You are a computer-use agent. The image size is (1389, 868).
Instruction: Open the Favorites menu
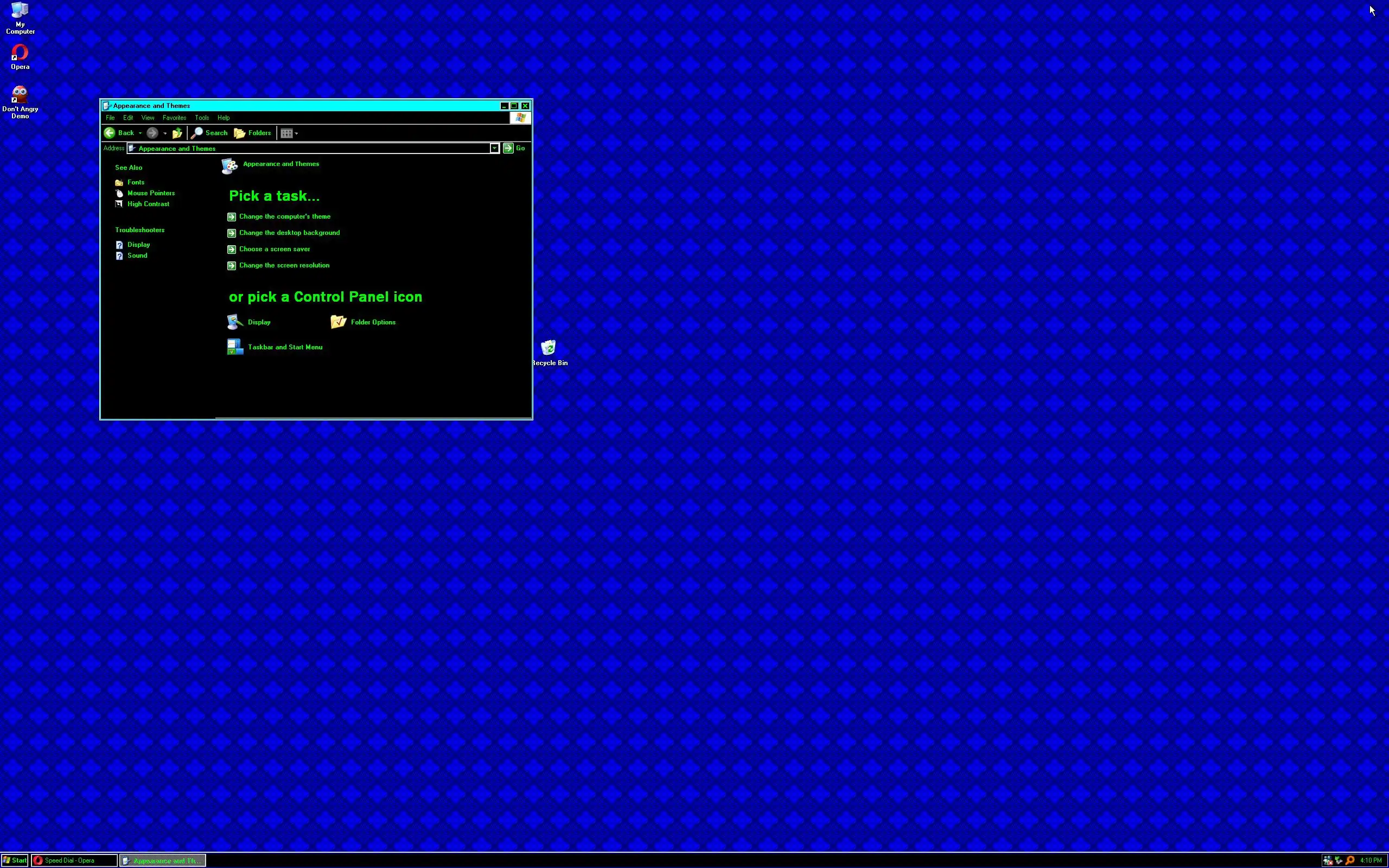tap(174, 118)
